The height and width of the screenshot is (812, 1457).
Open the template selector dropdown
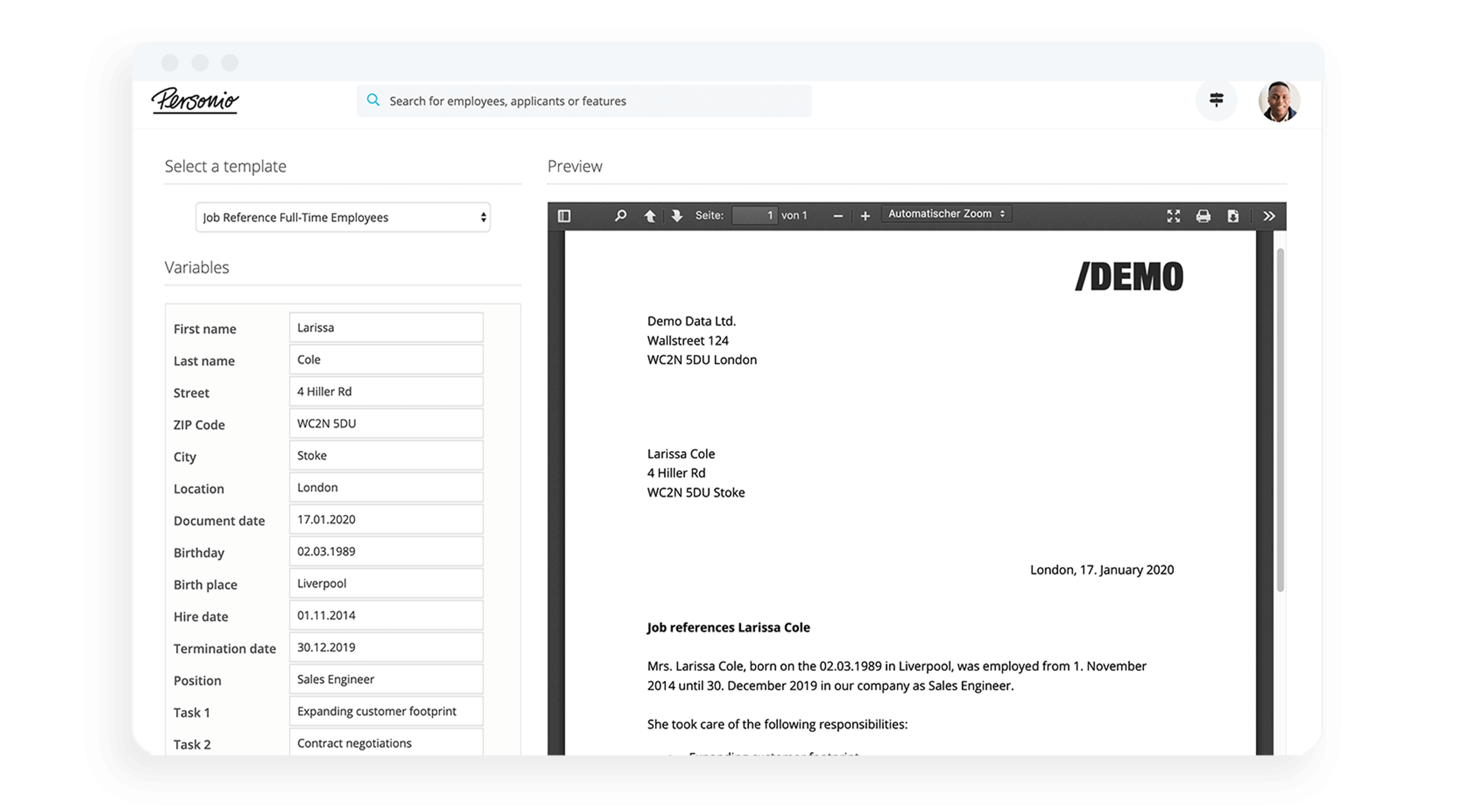click(x=343, y=217)
